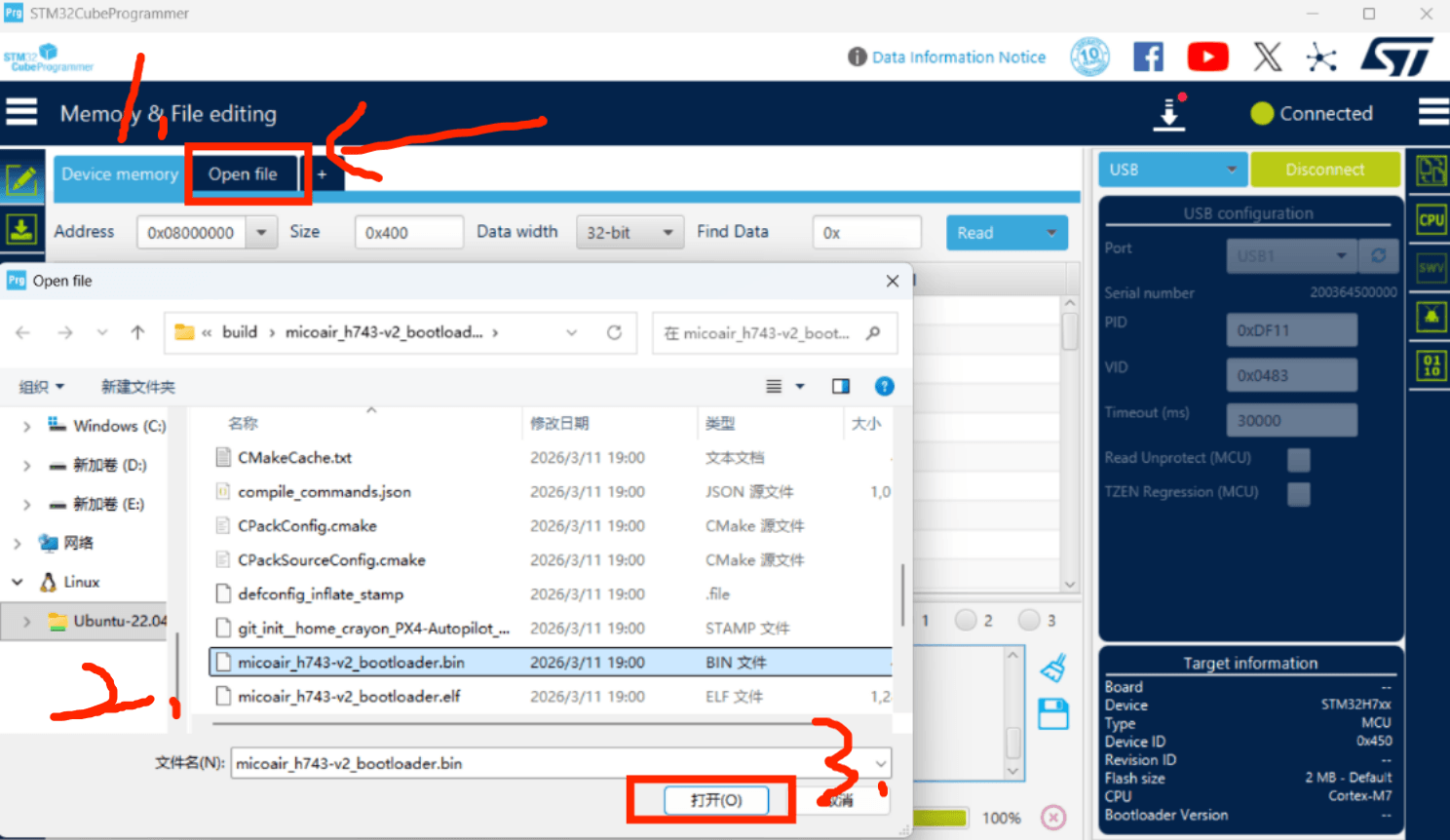
Task: Click the save log floppy icon
Action: [1053, 714]
